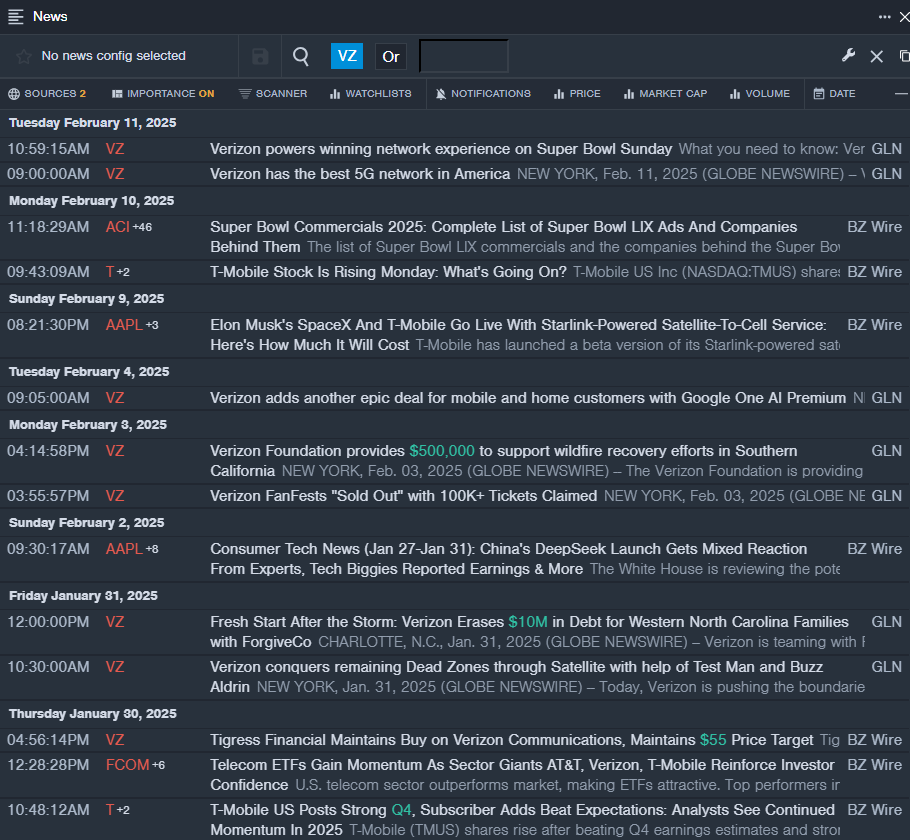
Task: Open Verizon conquers remaining Dead Zones headline
Action: 517,677
